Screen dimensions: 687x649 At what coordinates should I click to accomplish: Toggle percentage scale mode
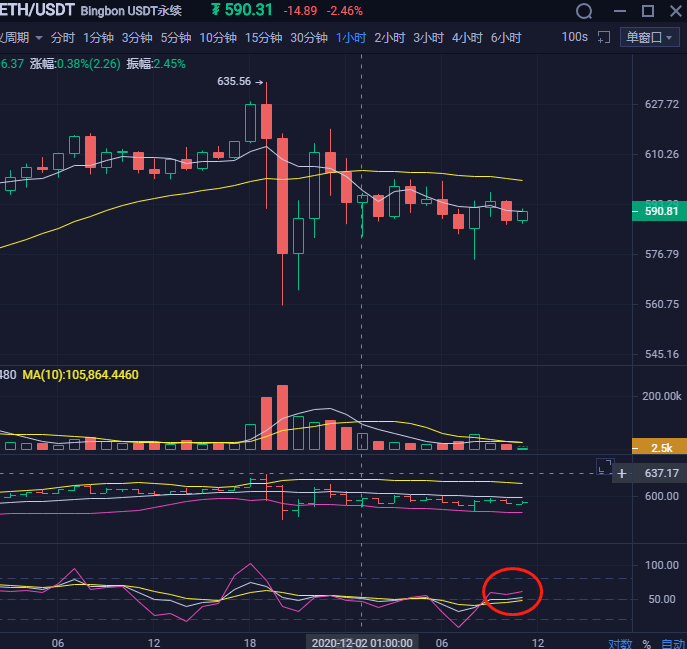coord(647,643)
